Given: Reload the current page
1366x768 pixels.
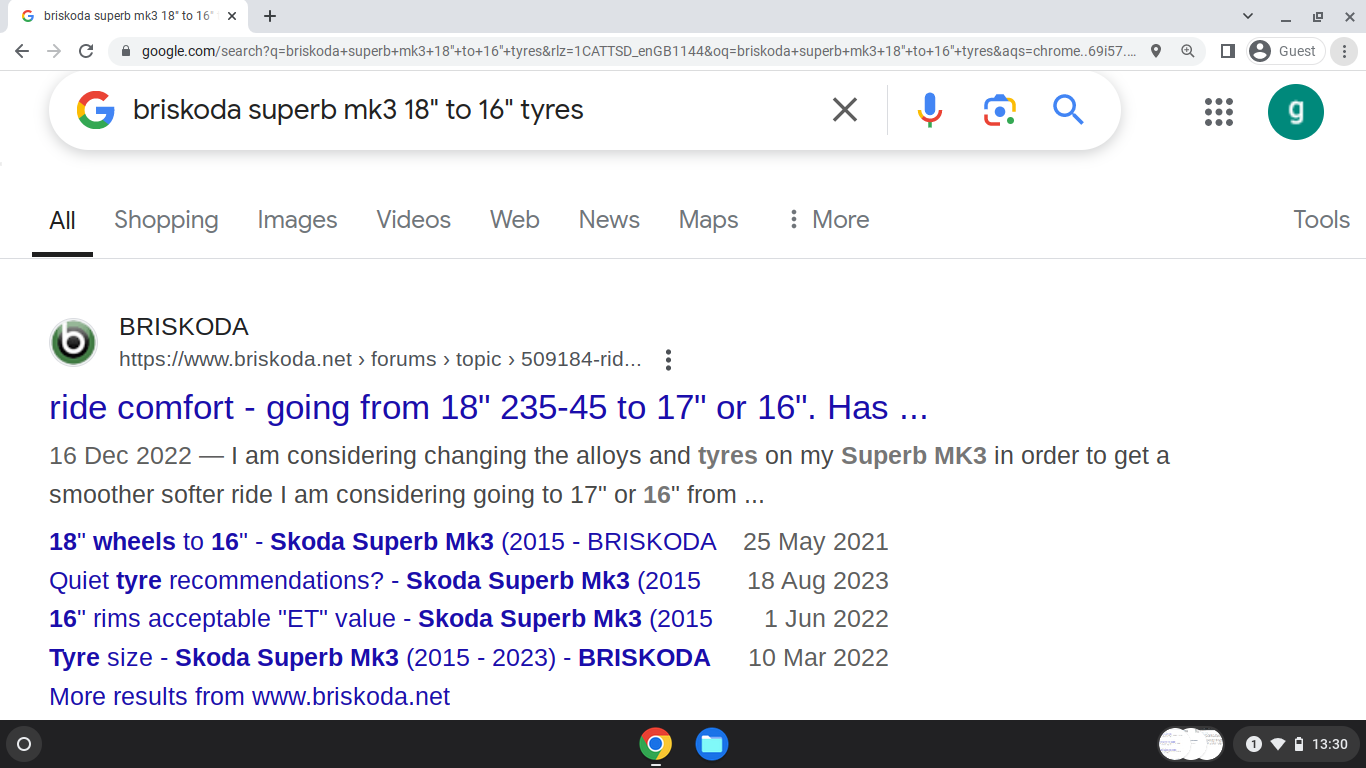Looking at the screenshot, I should (x=86, y=51).
